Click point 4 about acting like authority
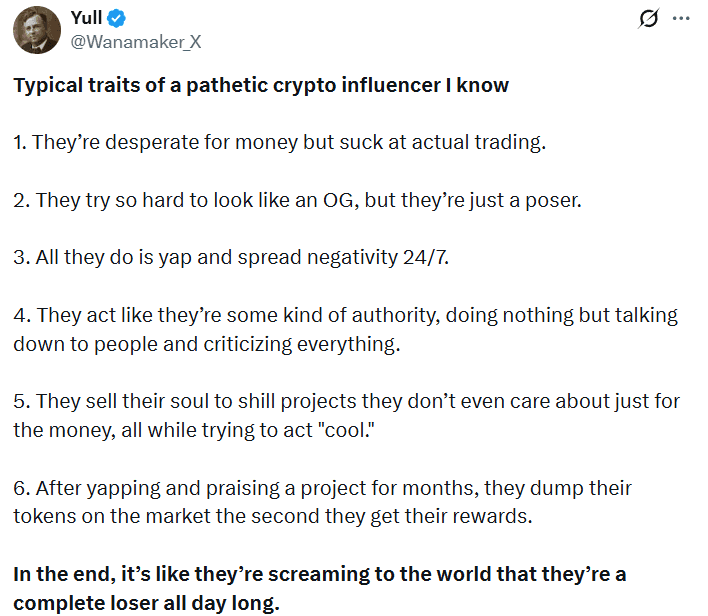The width and height of the screenshot is (708, 616). point(345,329)
